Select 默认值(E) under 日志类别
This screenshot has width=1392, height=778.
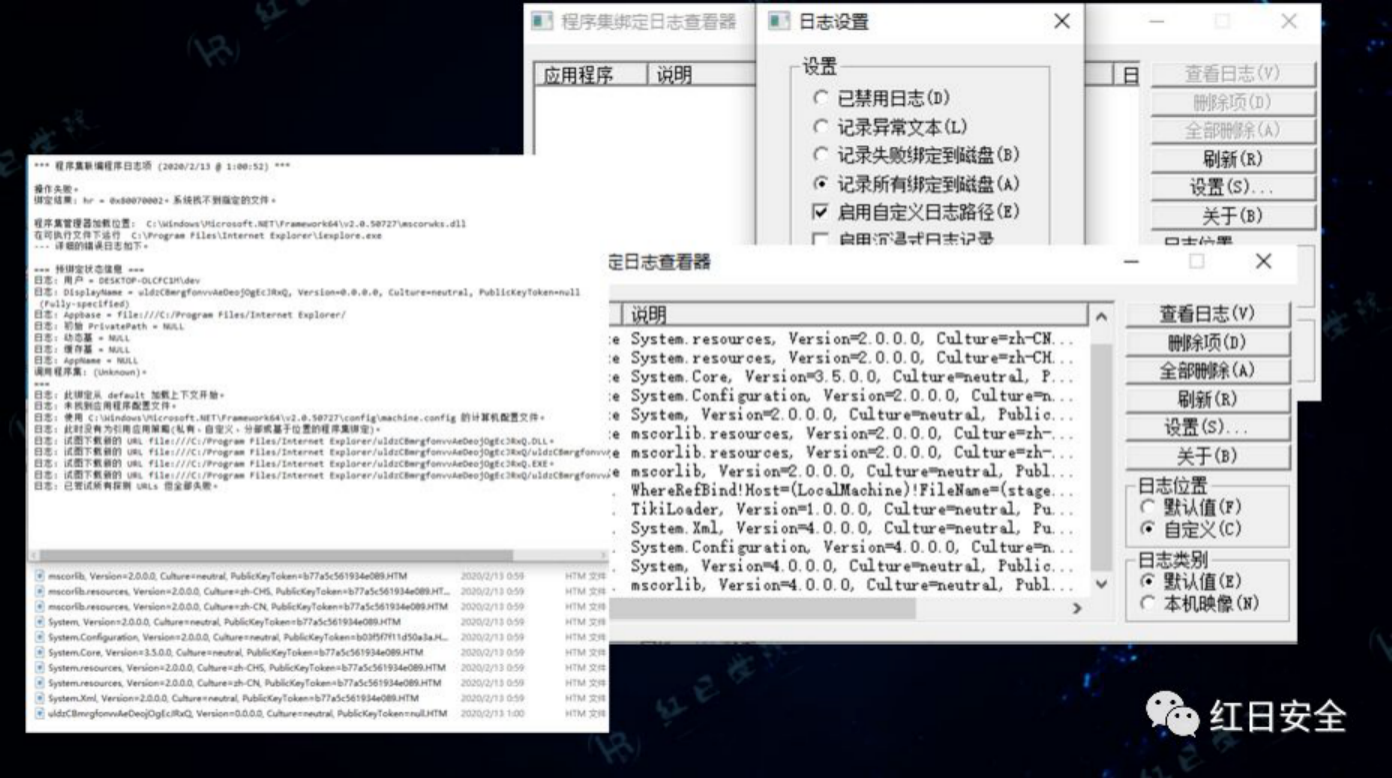tap(1148, 582)
